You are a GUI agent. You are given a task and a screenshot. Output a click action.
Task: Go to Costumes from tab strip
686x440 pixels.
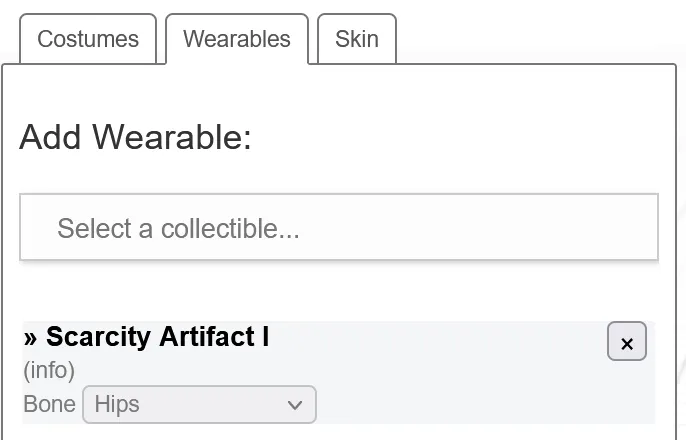88,39
